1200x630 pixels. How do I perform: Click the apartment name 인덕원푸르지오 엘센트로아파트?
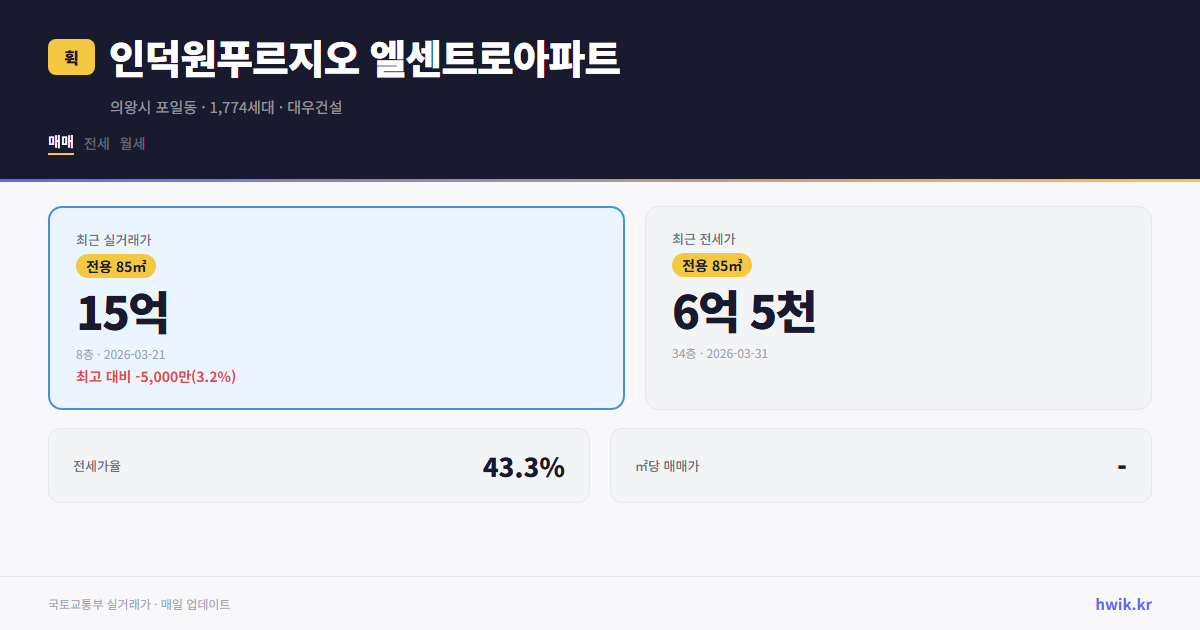(x=365, y=58)
